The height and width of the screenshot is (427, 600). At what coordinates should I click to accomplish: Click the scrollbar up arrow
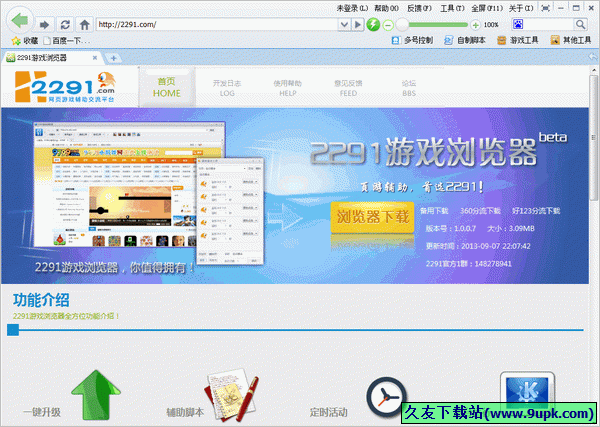pyautogui.click(x=594, y=70)
